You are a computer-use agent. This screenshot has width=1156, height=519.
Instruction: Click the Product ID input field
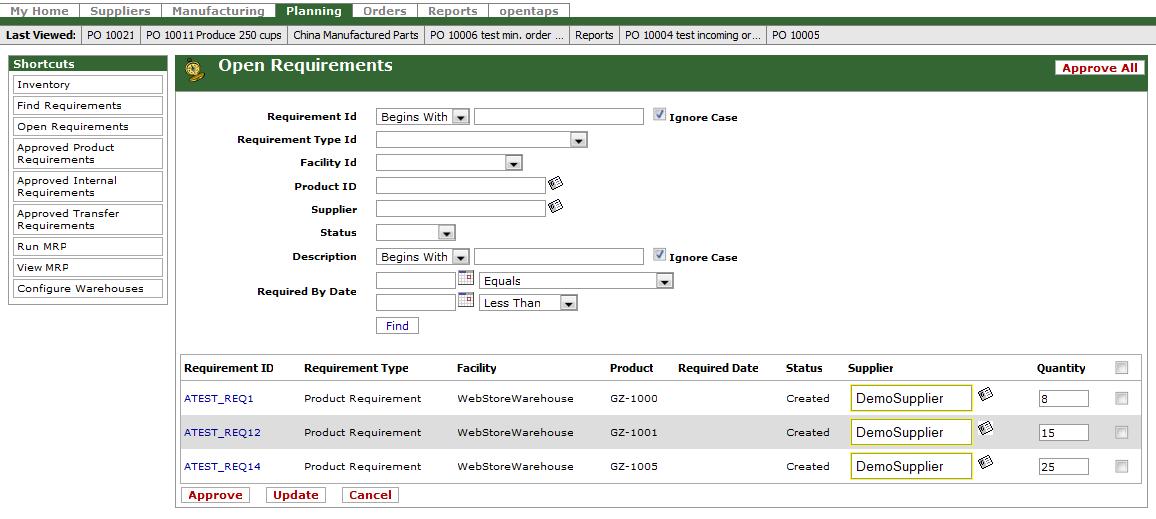(461, 186)
